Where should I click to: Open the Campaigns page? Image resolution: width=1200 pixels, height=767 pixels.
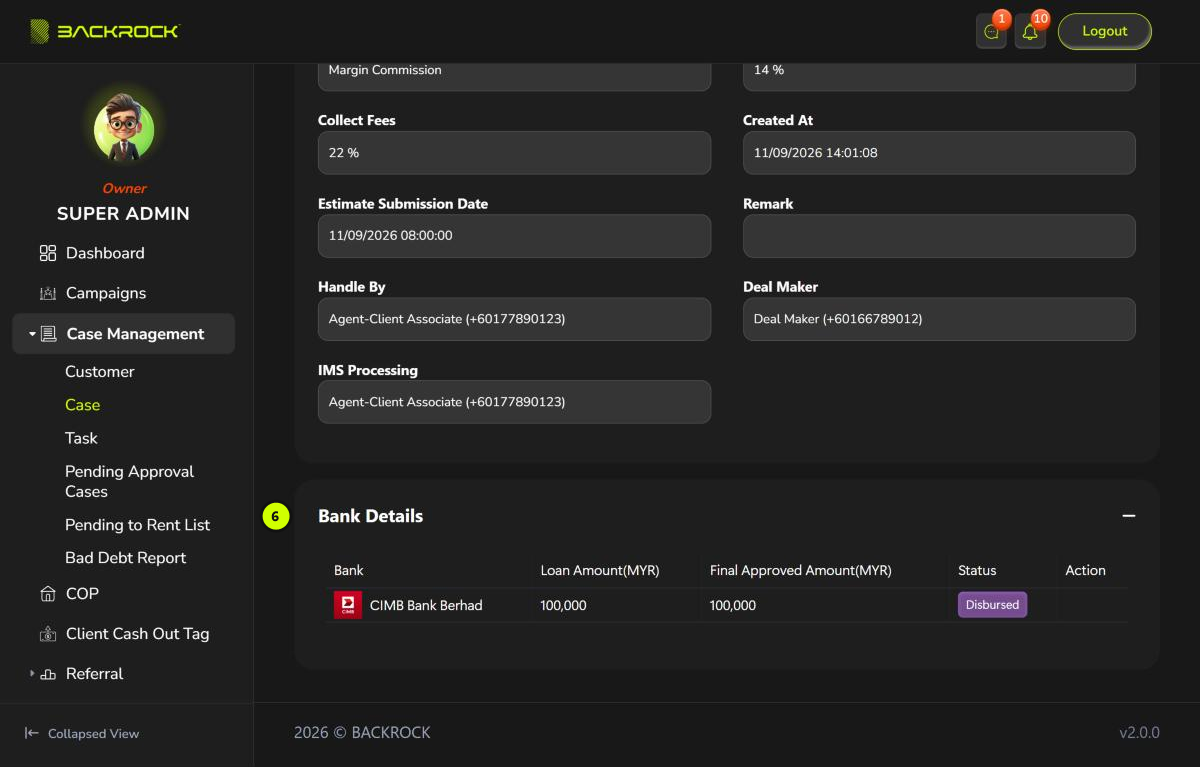[106, 293]
